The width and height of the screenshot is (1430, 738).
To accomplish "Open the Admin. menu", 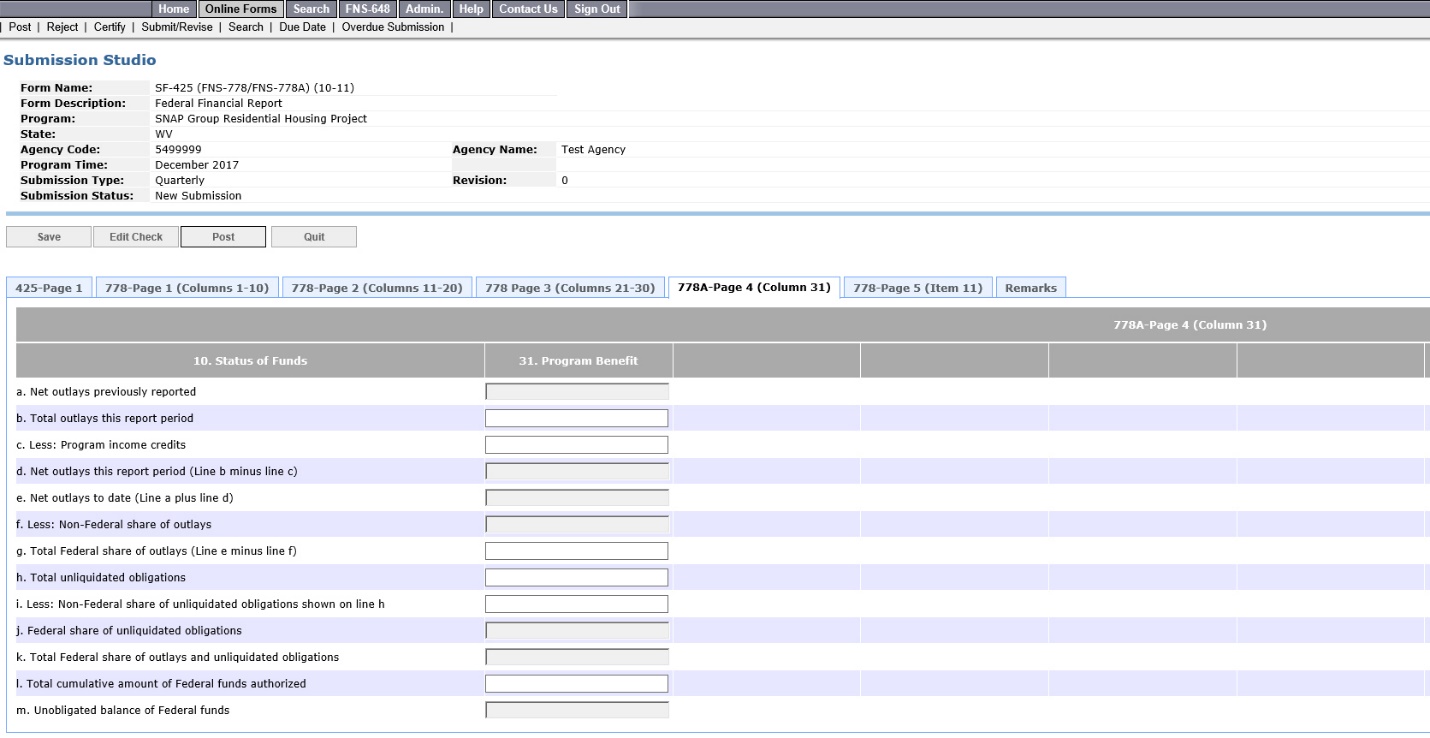I will click(425, 9).
